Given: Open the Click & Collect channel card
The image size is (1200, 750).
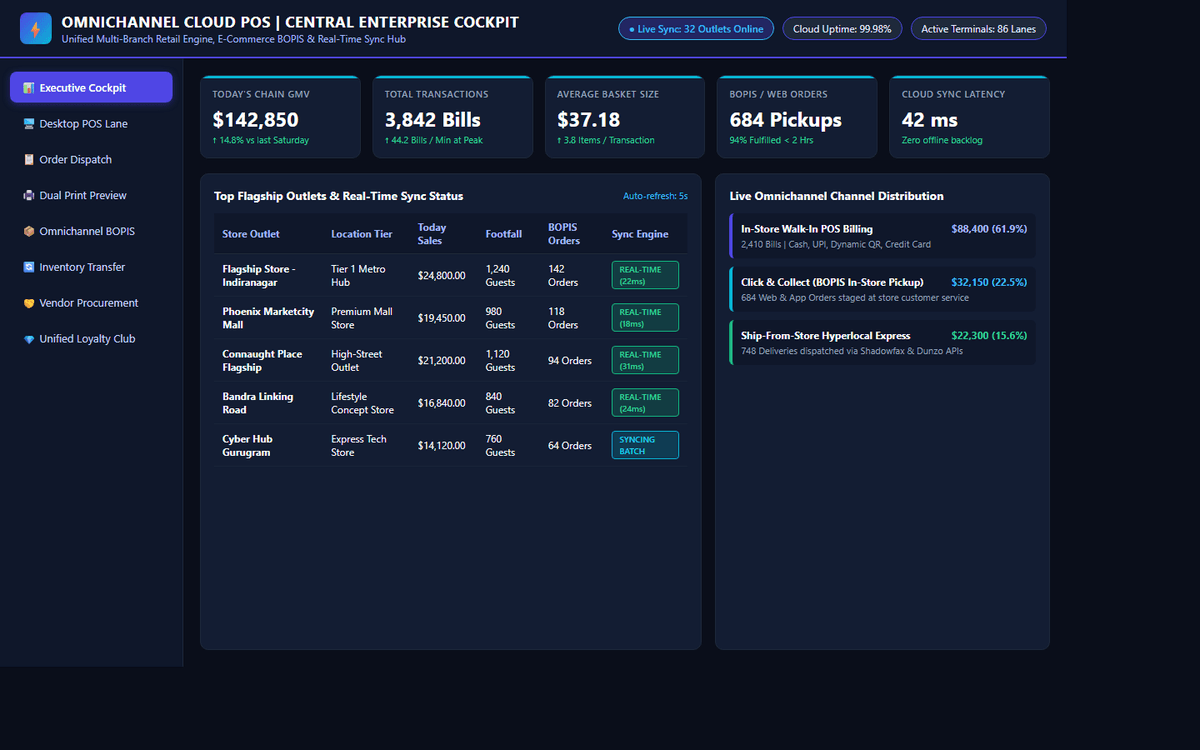Looking at the screenshot, I should pyautogui.click(x=883, y=289).
